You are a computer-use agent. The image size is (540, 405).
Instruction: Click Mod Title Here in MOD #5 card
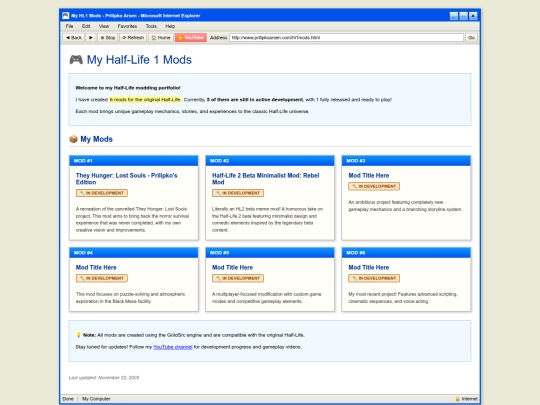(232, 268)
